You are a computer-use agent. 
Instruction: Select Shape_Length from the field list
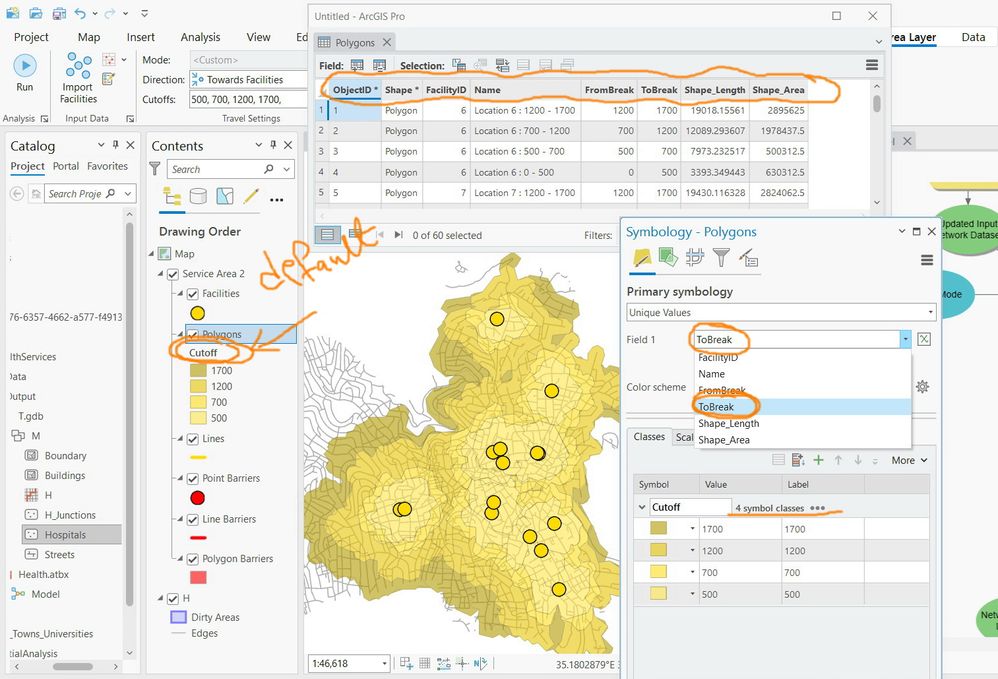click(730, 423)
